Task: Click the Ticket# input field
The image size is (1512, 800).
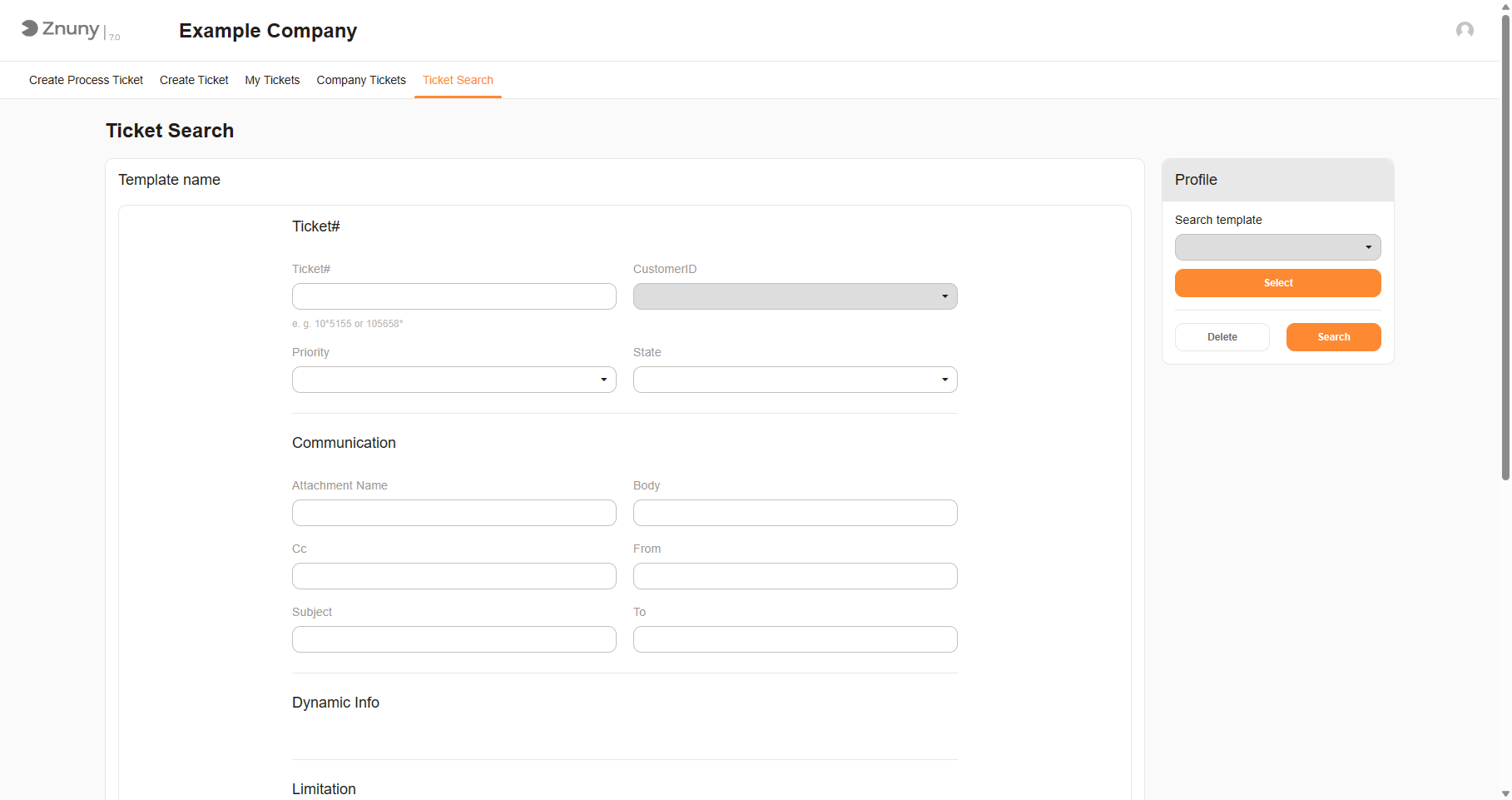Action: pos(454,296)
